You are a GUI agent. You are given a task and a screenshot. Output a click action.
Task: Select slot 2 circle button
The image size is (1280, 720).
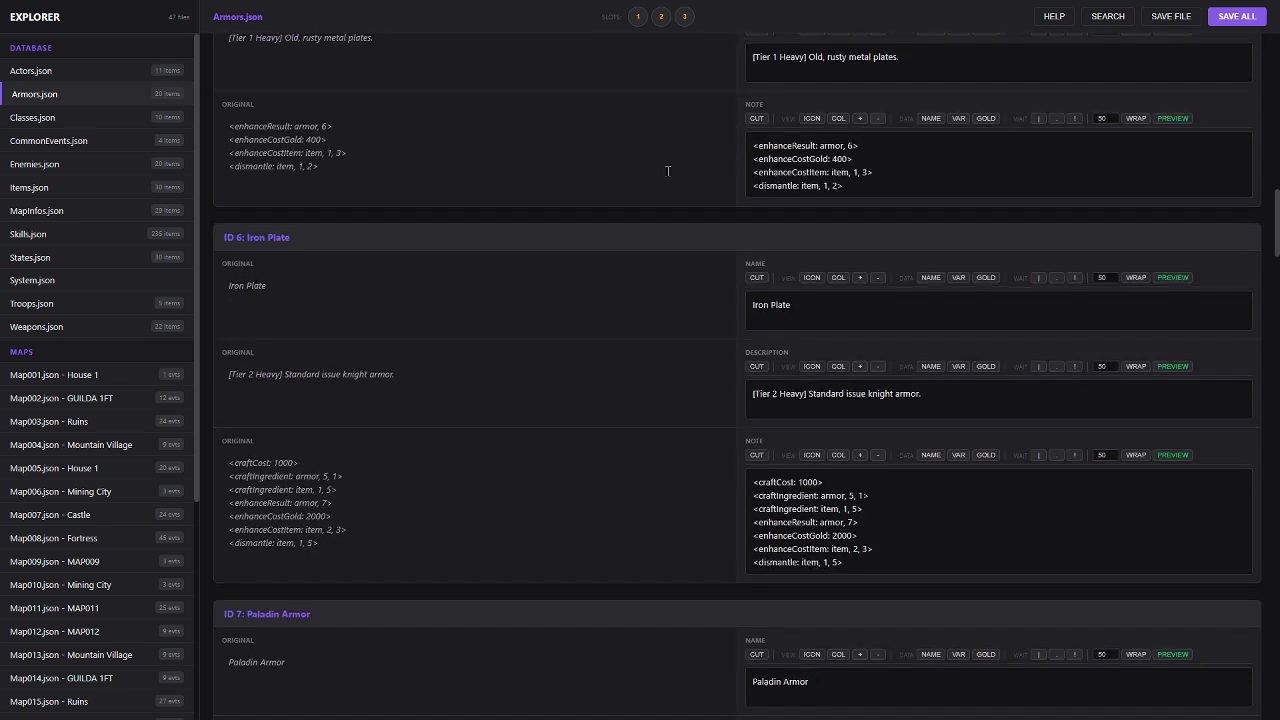[x=661, y=16]
